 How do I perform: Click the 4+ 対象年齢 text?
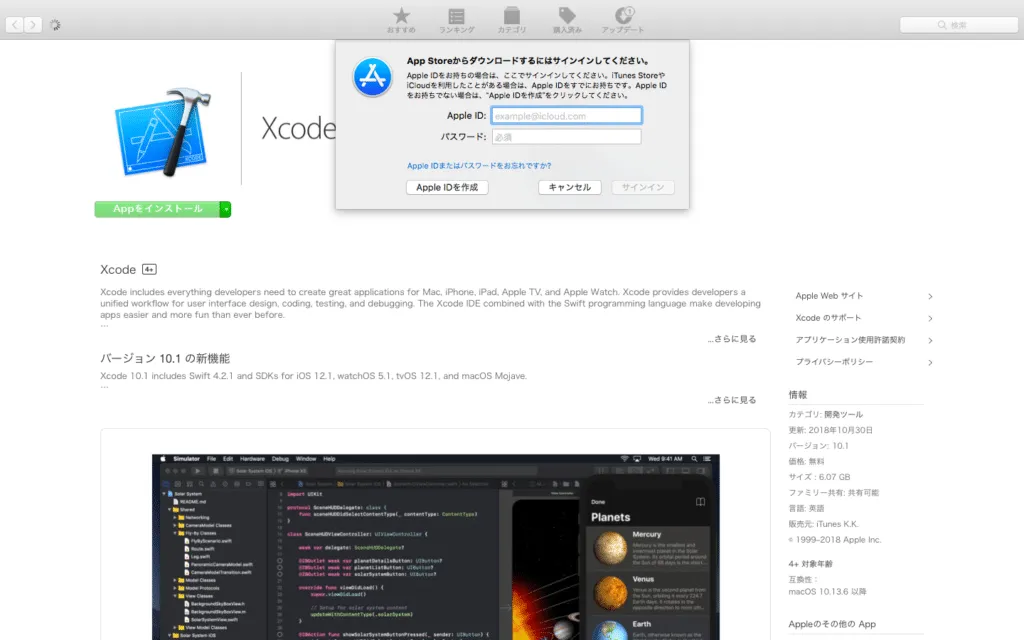click(810, 564)
